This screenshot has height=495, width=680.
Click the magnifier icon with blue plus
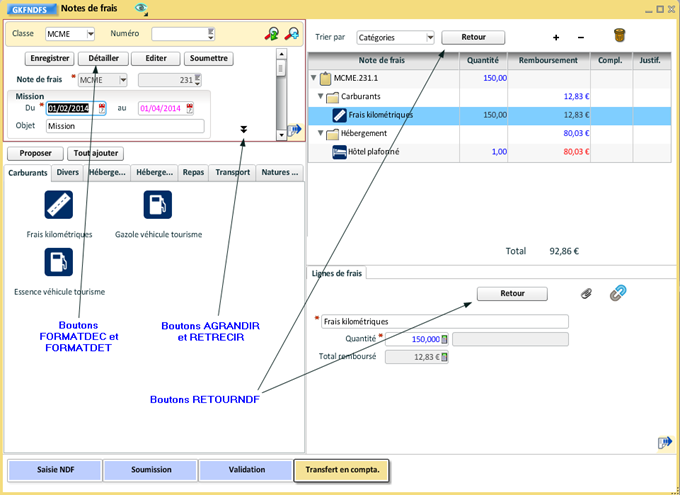coord(291,34)
